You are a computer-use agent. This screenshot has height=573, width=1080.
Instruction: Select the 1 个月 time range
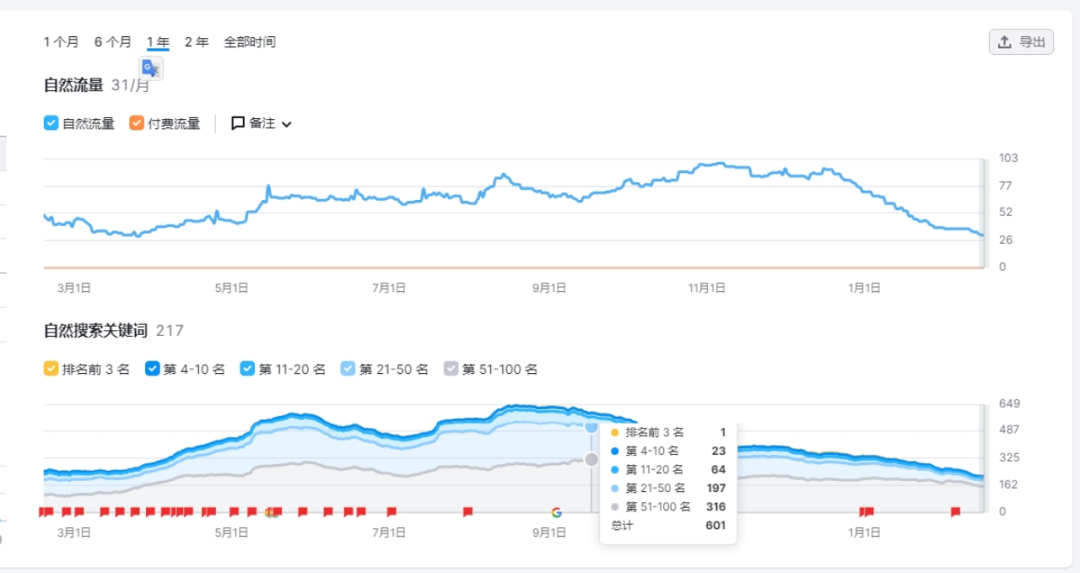coord(61,42)
